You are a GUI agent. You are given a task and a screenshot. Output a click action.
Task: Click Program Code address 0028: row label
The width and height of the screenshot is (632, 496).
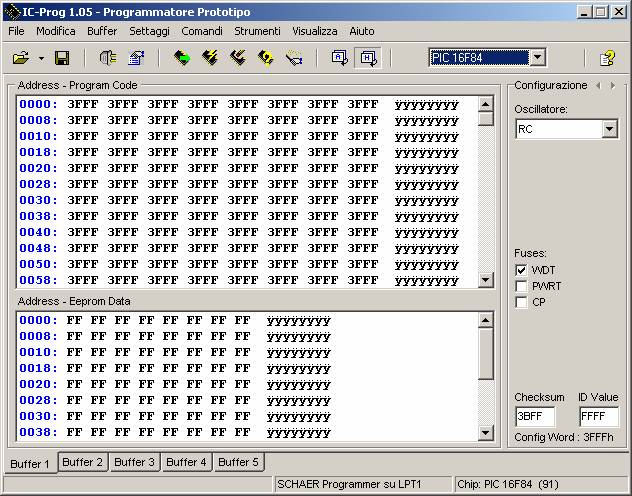(38, 184)
